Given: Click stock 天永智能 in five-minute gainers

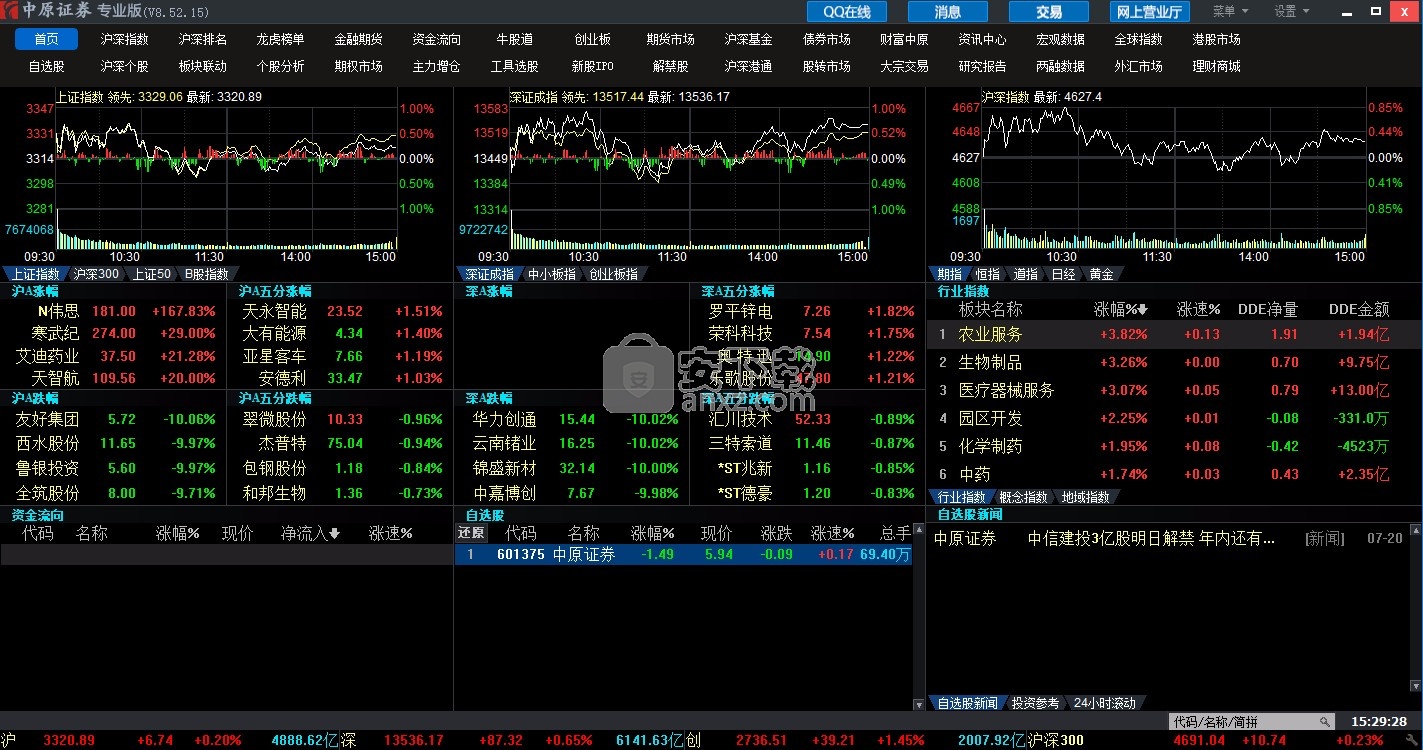Looking at the screenshot, I should click(274, 311).
